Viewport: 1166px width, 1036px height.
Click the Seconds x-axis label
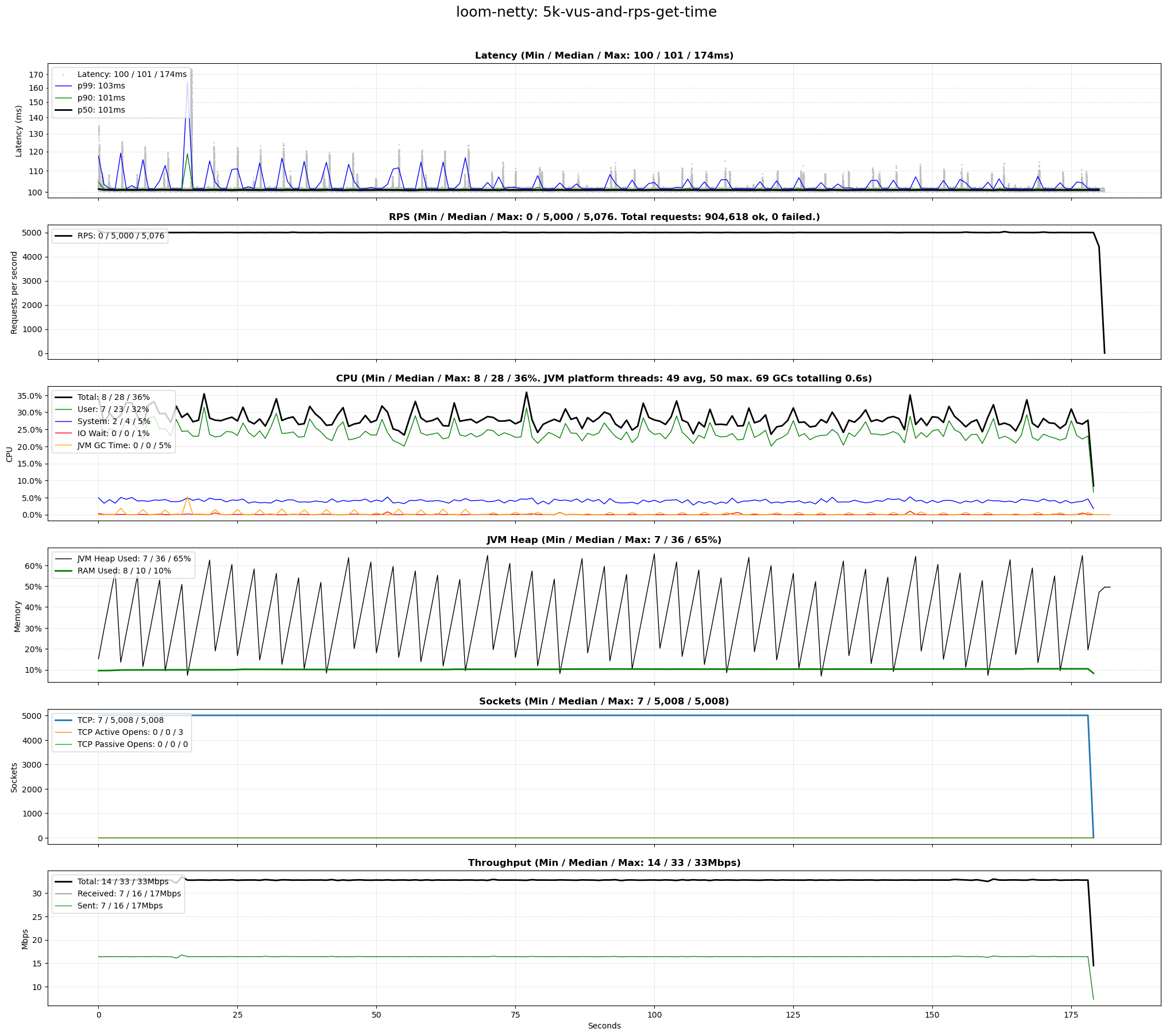(x=604, y=1026)
